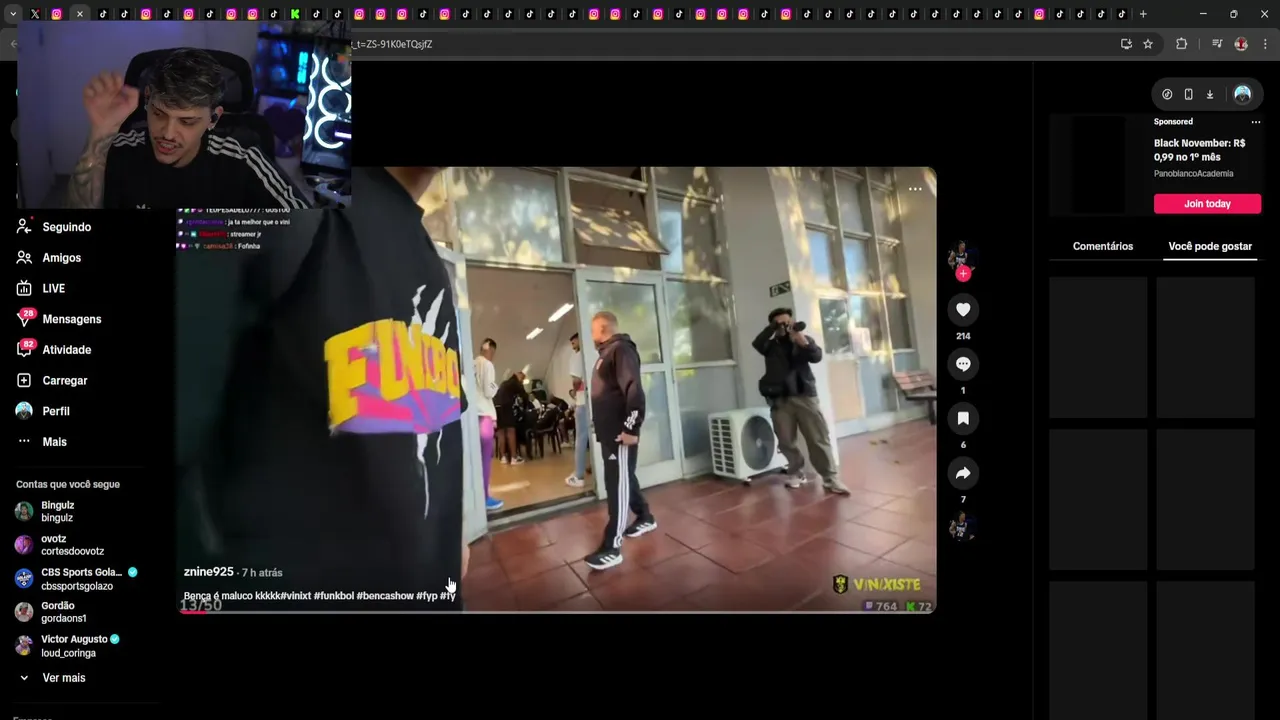Like the video with the heart icon
The width and height of the screenshot is (1280, 720).
(963, 310)
